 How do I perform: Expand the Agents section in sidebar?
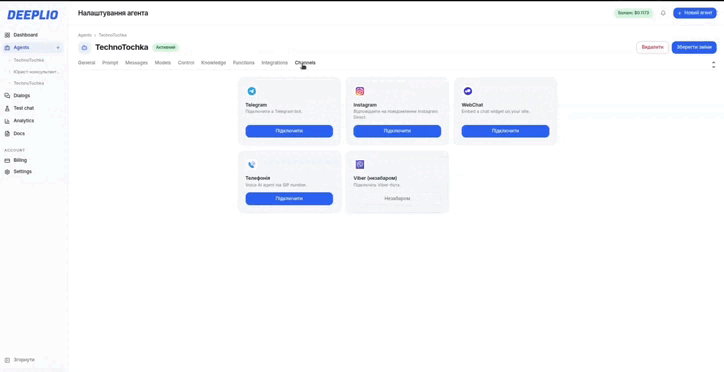point(21,48)
